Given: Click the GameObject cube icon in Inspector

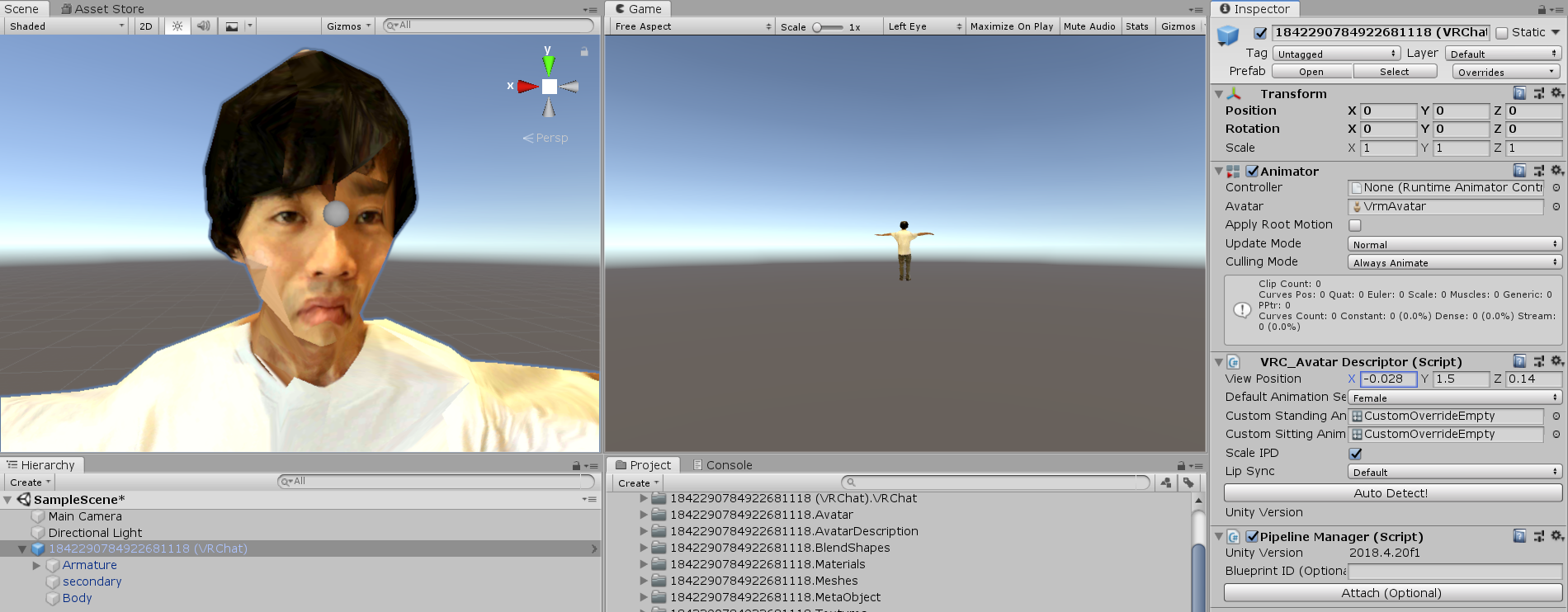Looking at the screenshot, I should click(x=1228, y=35).
